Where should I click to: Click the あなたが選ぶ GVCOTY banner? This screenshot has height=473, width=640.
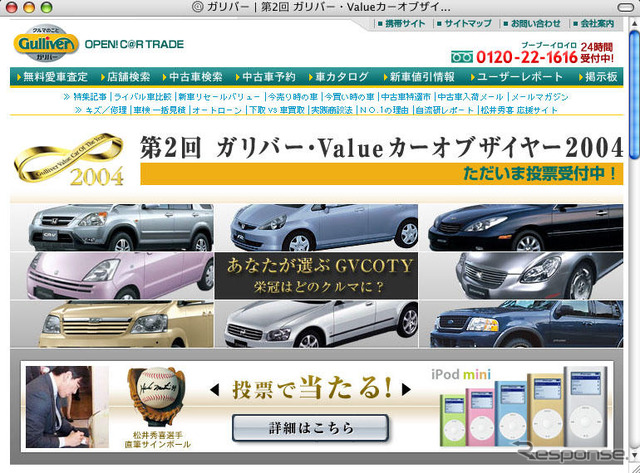click(316, 275)
